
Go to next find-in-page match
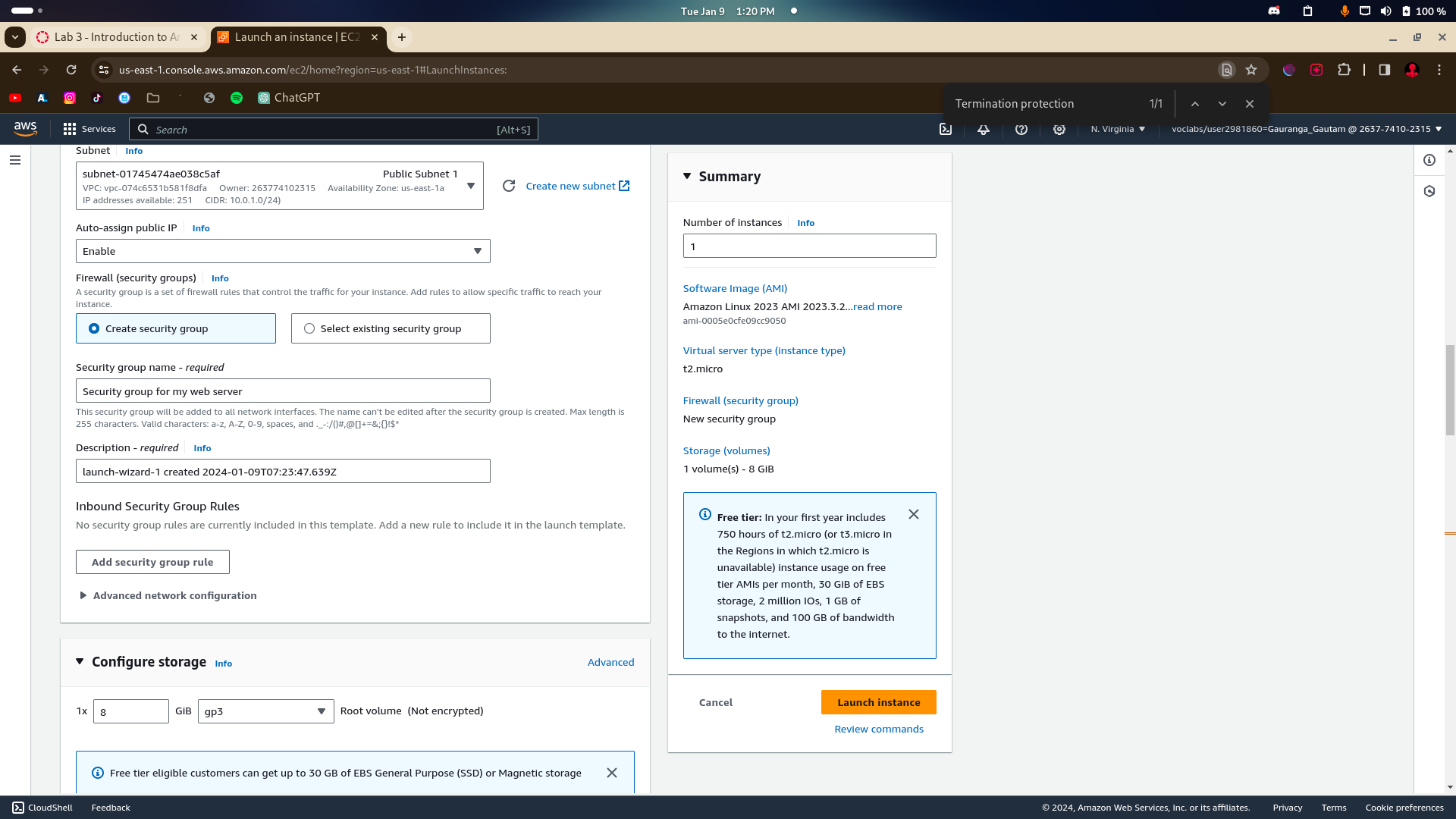pos(1222,104)
